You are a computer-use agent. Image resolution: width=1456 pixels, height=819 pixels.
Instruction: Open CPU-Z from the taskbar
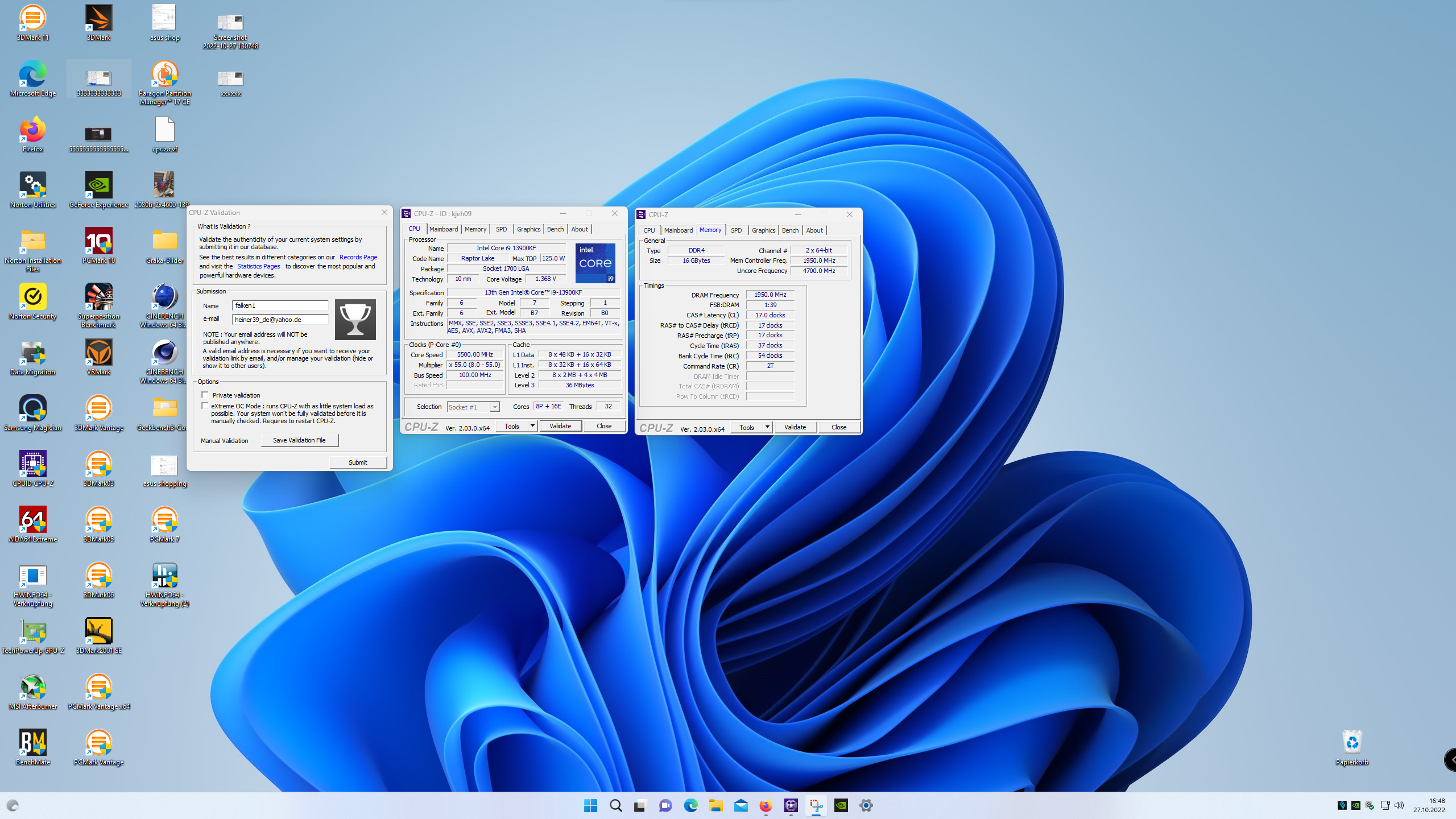791,805
